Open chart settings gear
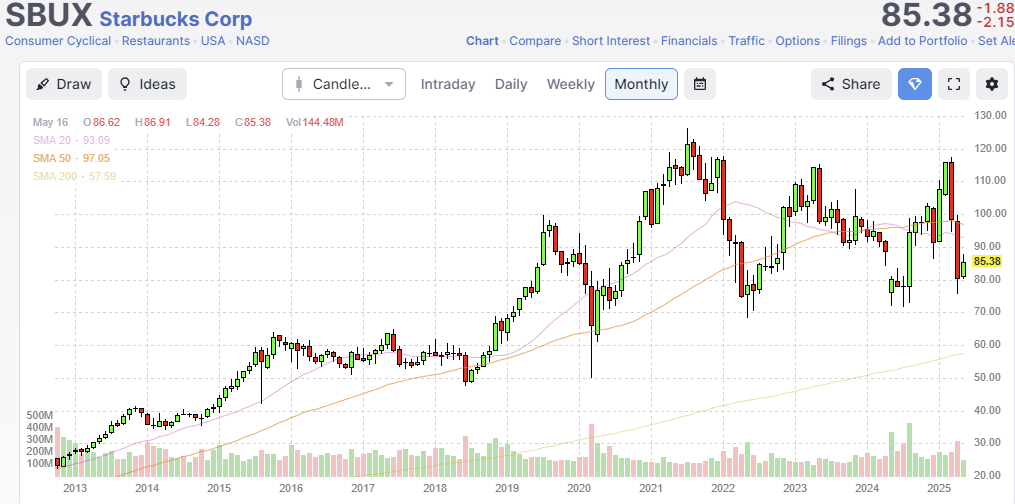 (x=992, y=84)
